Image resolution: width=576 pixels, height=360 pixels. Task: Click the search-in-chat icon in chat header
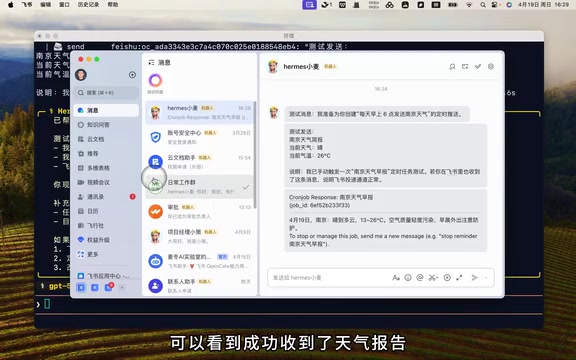pyautogui.click(x=452, y=66)
